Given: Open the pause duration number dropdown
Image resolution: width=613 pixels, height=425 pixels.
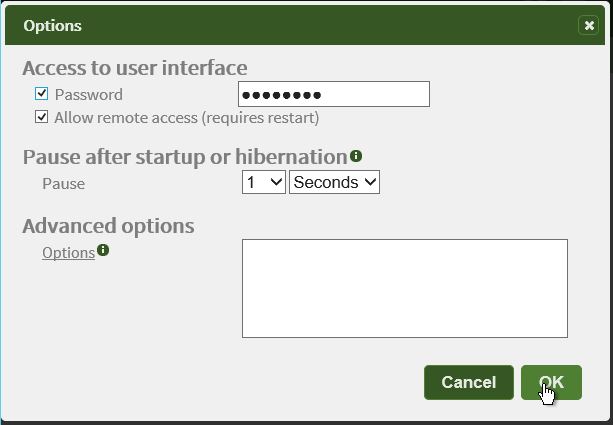Looking at the screenshot, I should pyautogui.click(x=264, y=182).
